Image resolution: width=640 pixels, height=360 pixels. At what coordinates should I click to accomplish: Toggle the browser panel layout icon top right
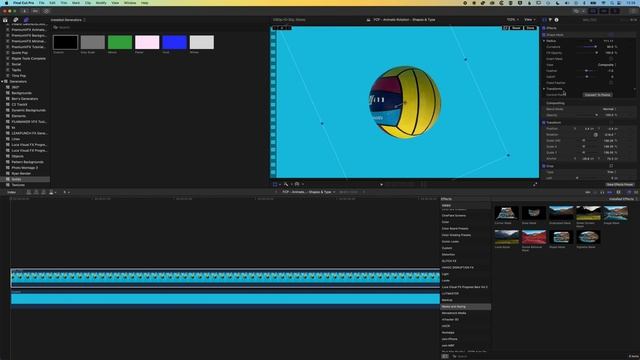[593, 11]
